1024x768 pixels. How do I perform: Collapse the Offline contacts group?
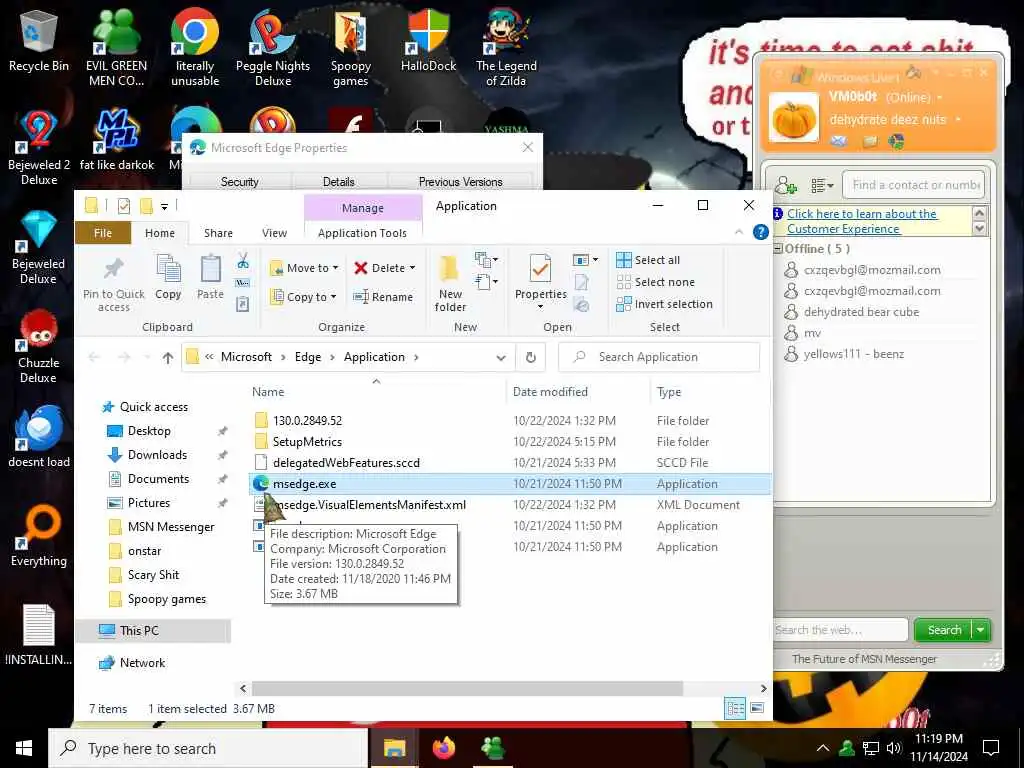778,249
